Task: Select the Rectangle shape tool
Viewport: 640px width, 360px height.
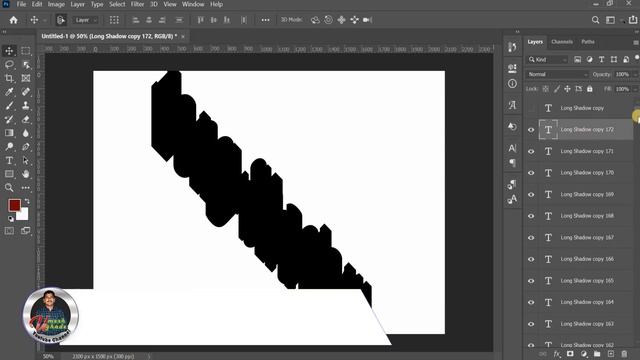Action: coord(9,174)
